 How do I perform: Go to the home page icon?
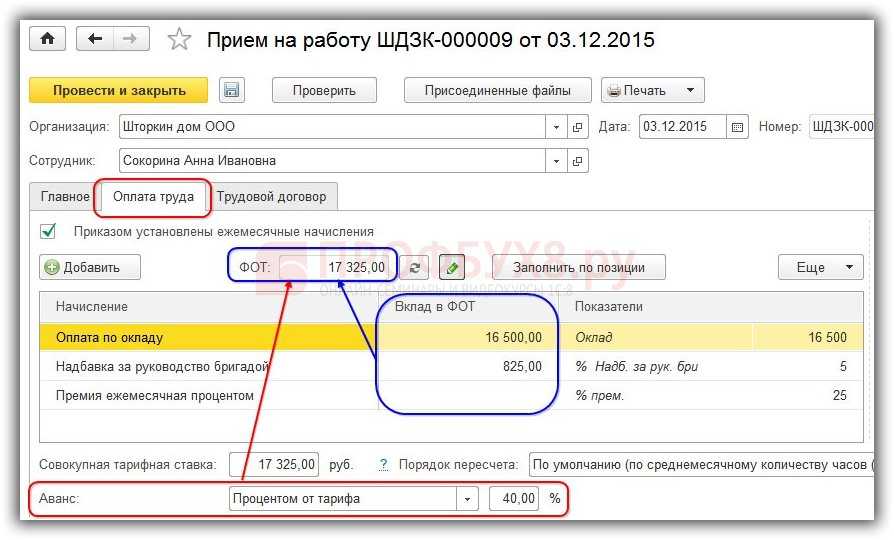click(47, 39)
